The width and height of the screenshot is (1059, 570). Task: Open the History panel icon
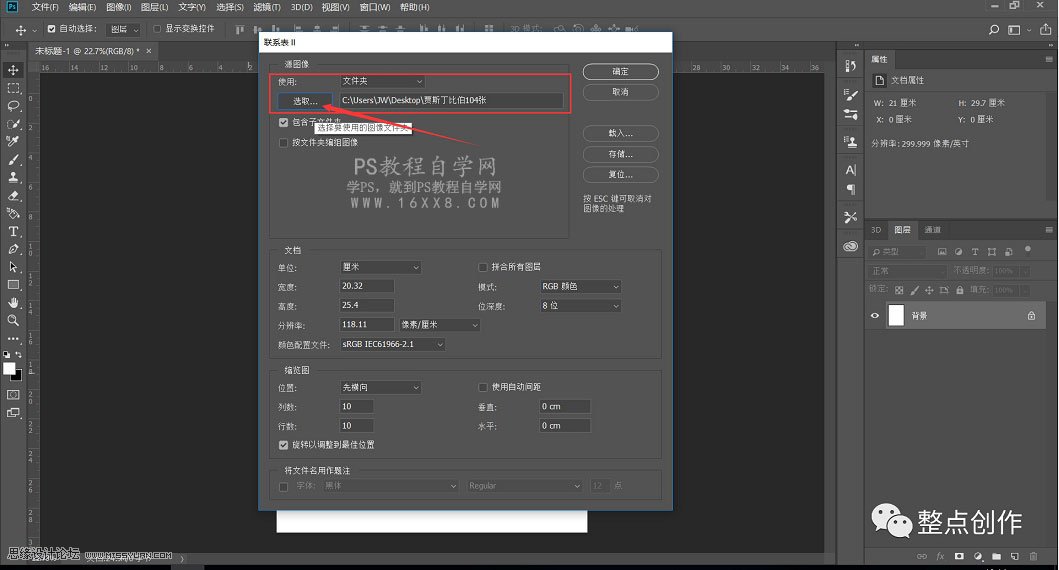coord(850,66)
